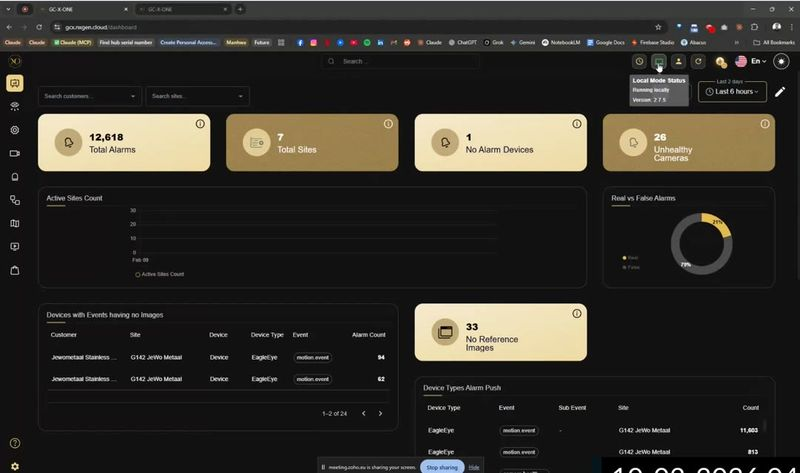Click the count 11,603 in Alarm Push table
This screenshot has height=473, width=800.
click(748, 430)
